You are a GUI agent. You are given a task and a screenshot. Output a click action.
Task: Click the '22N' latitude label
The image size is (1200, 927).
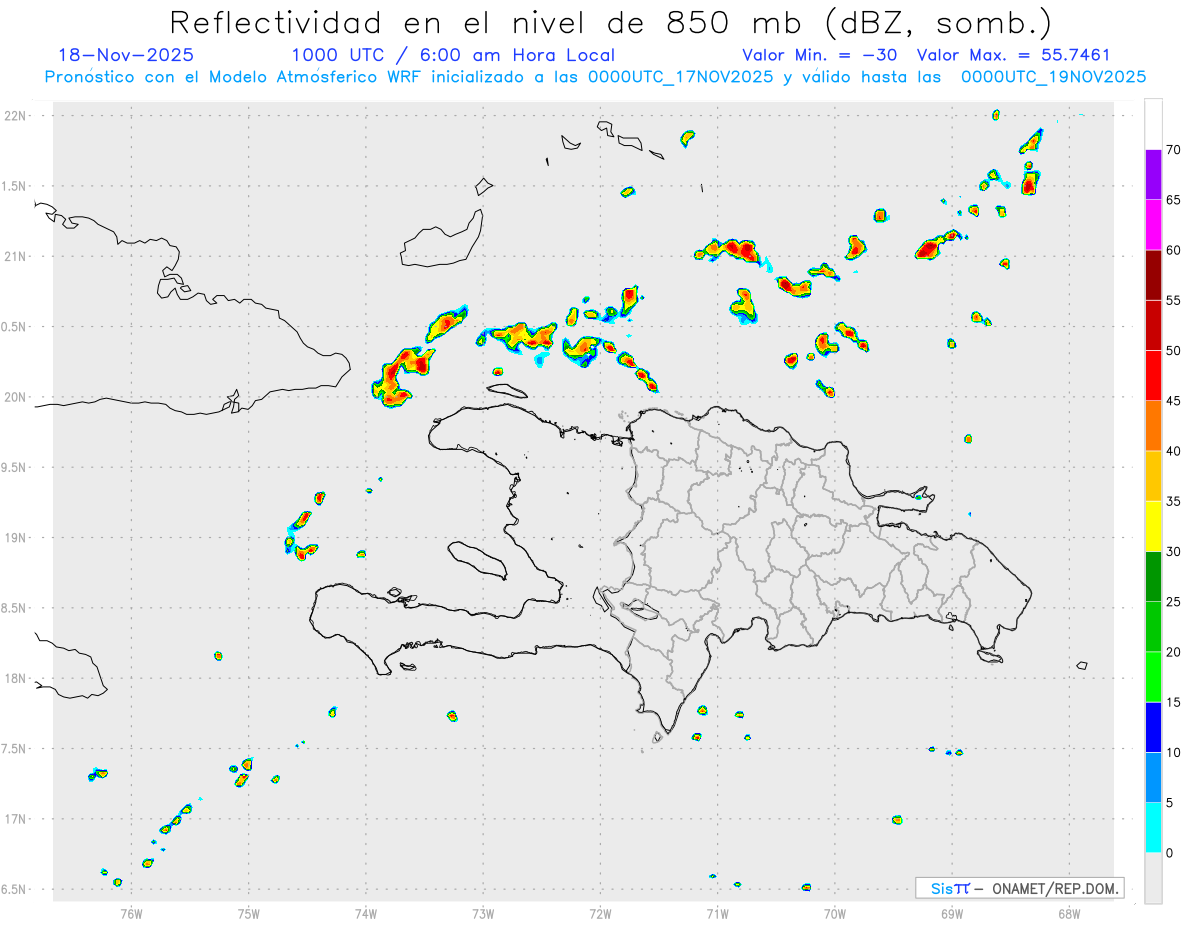point(16,116)
